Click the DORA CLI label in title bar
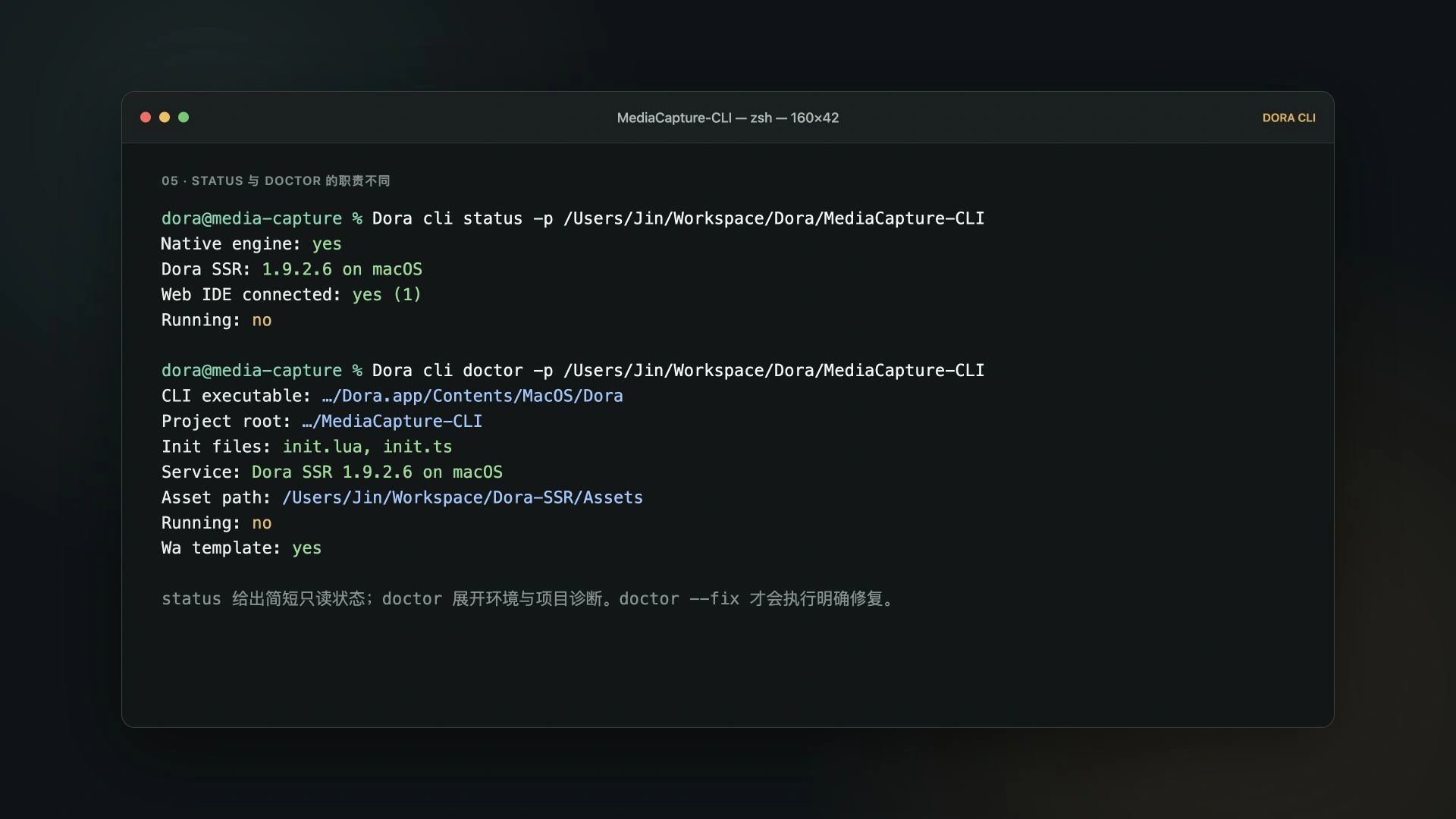1456x819 pixels. point(1289,118)
